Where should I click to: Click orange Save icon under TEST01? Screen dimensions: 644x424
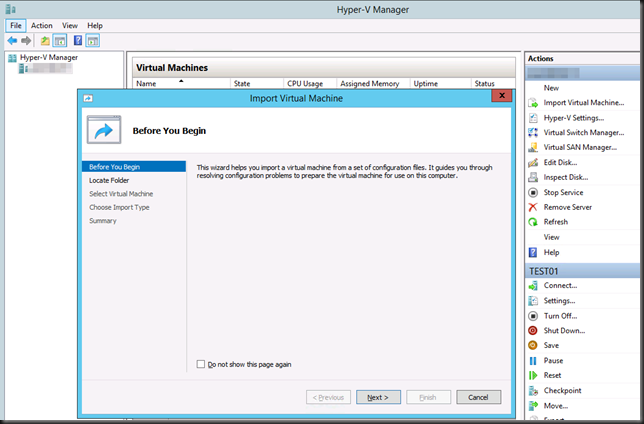pyautogui.click(x=533, y=346)
